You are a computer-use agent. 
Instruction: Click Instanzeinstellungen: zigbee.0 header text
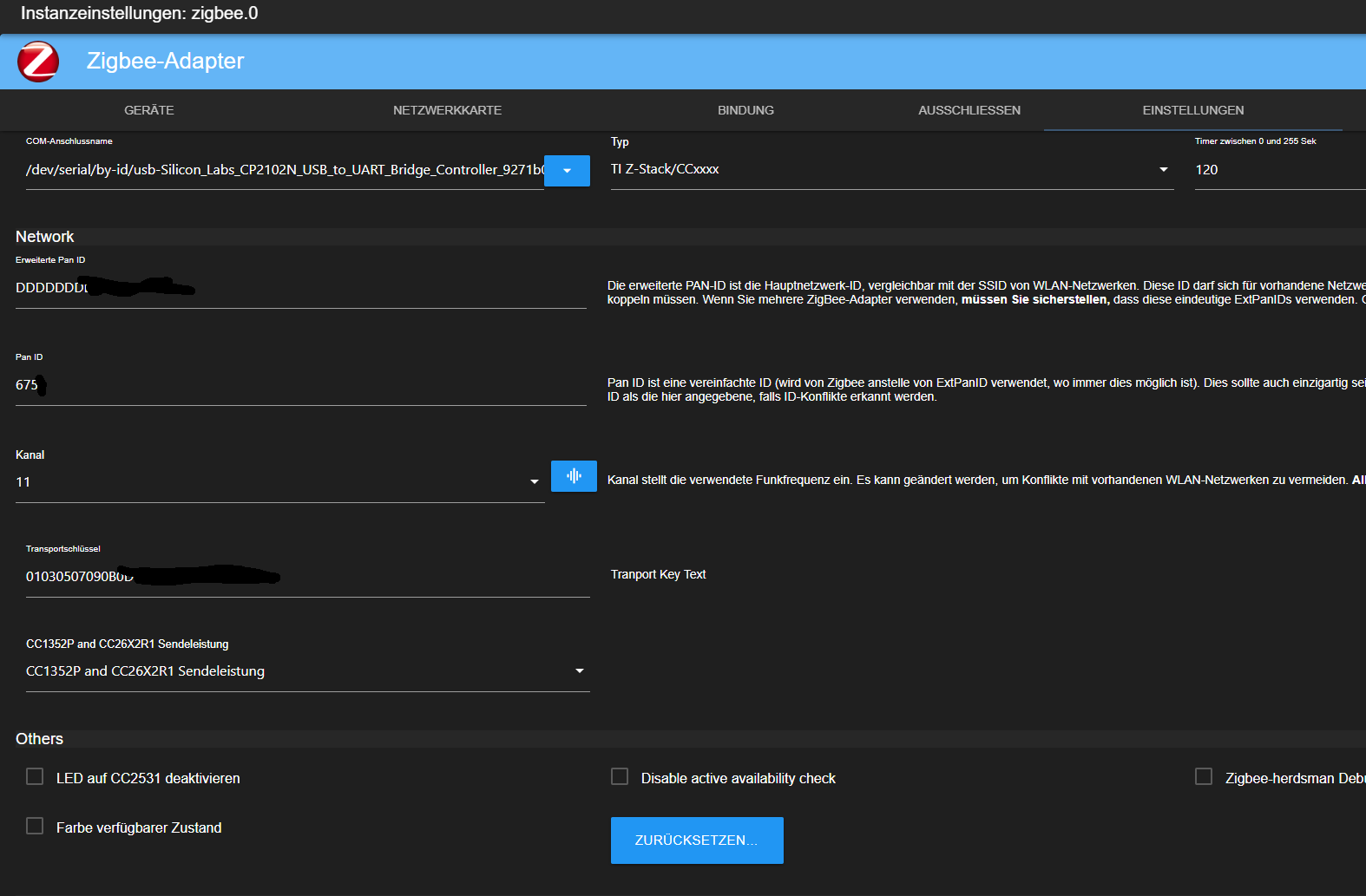(139, 13)
